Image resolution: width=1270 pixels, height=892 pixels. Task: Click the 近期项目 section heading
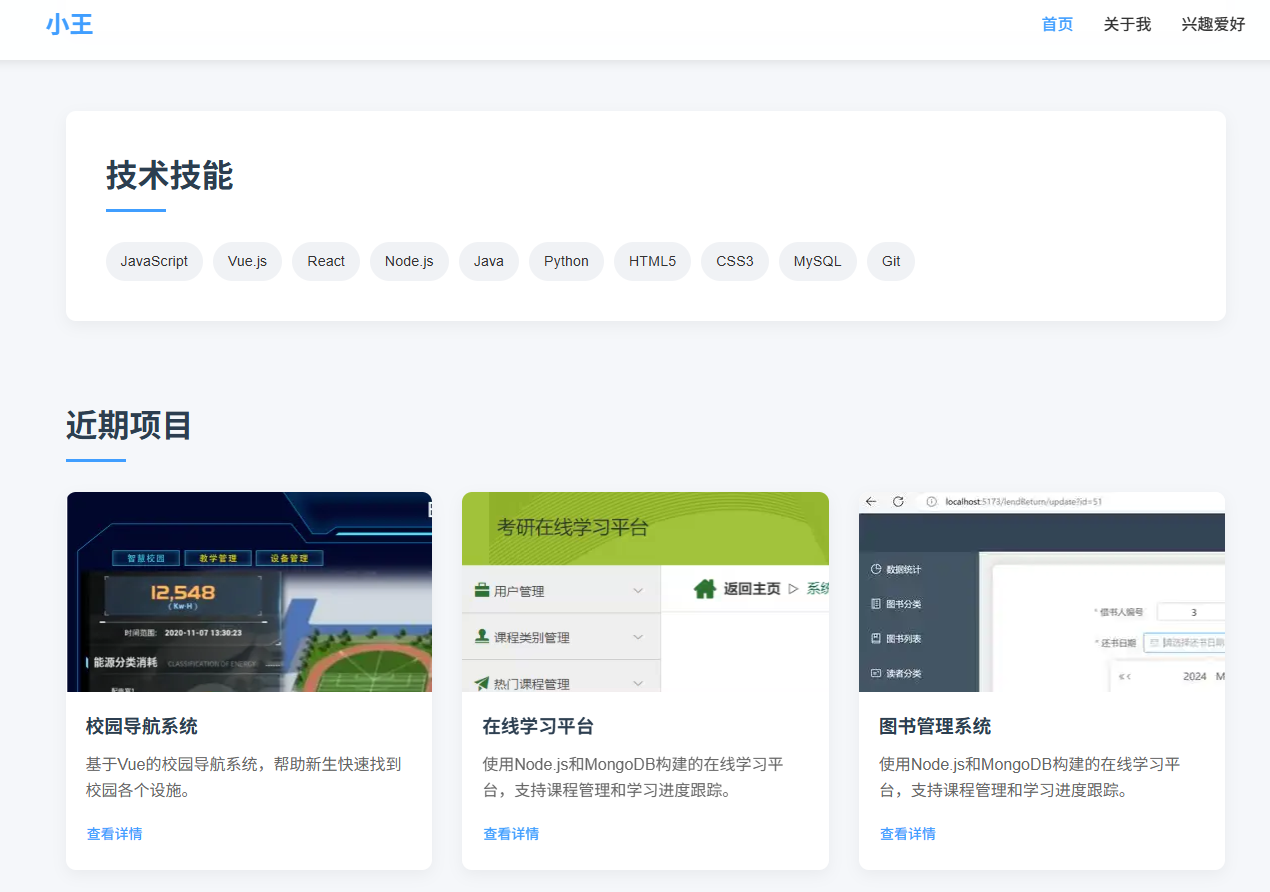point(129,425)
